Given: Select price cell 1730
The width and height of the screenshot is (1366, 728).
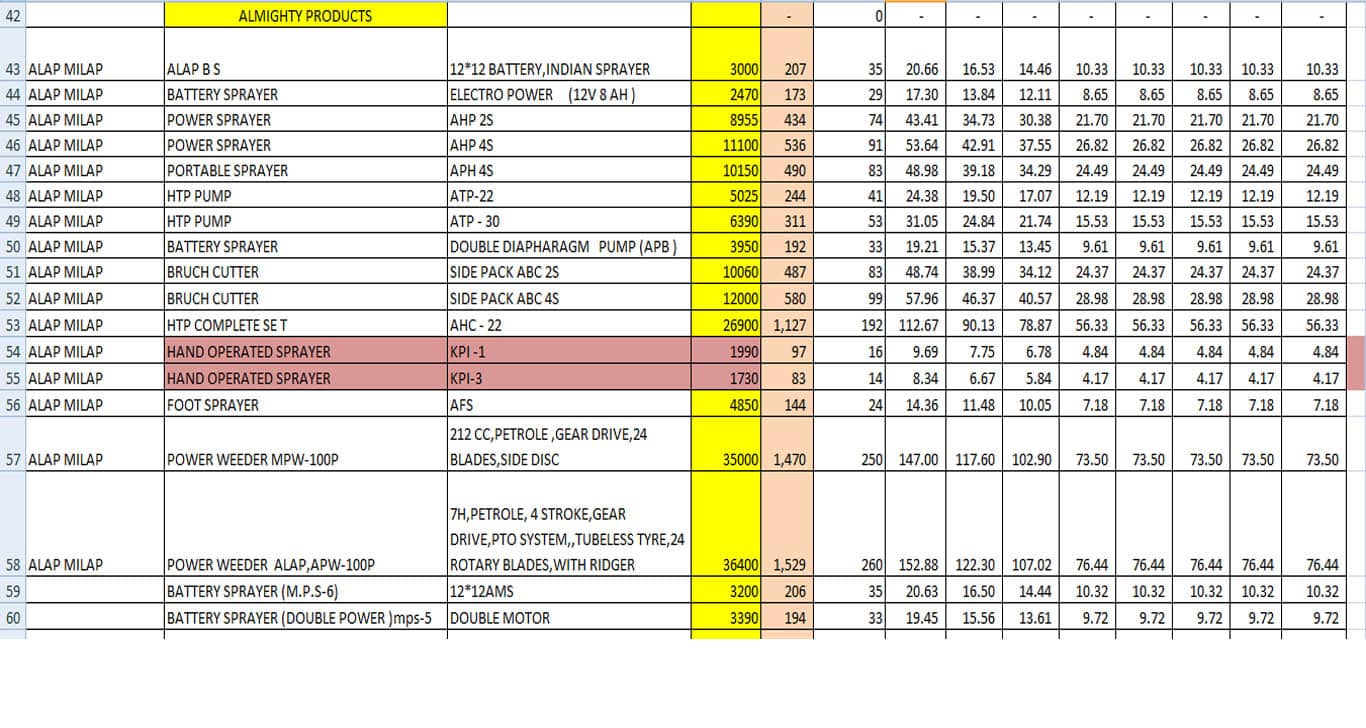Looking at the screenshot, I should [726, 378].
